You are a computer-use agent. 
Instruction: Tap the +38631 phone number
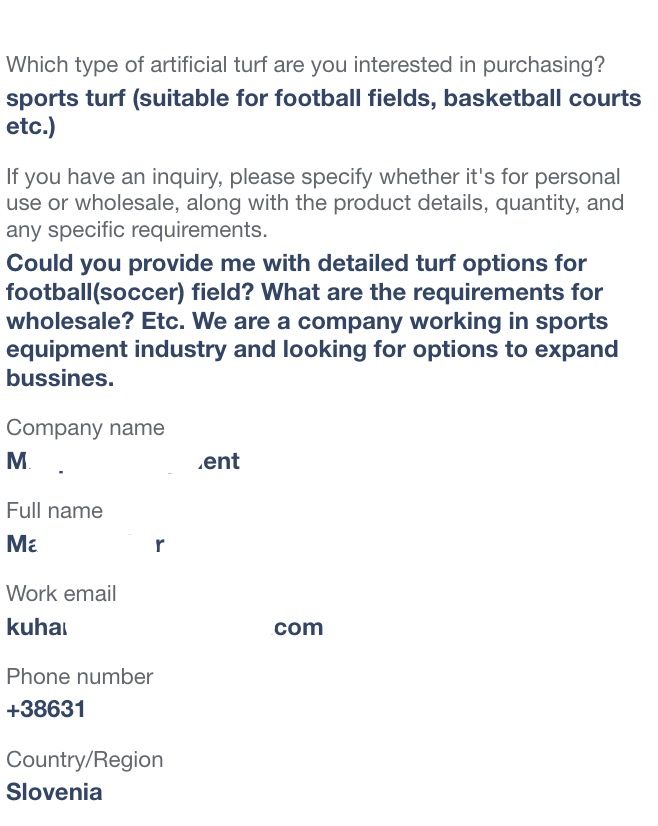[46, 710]
